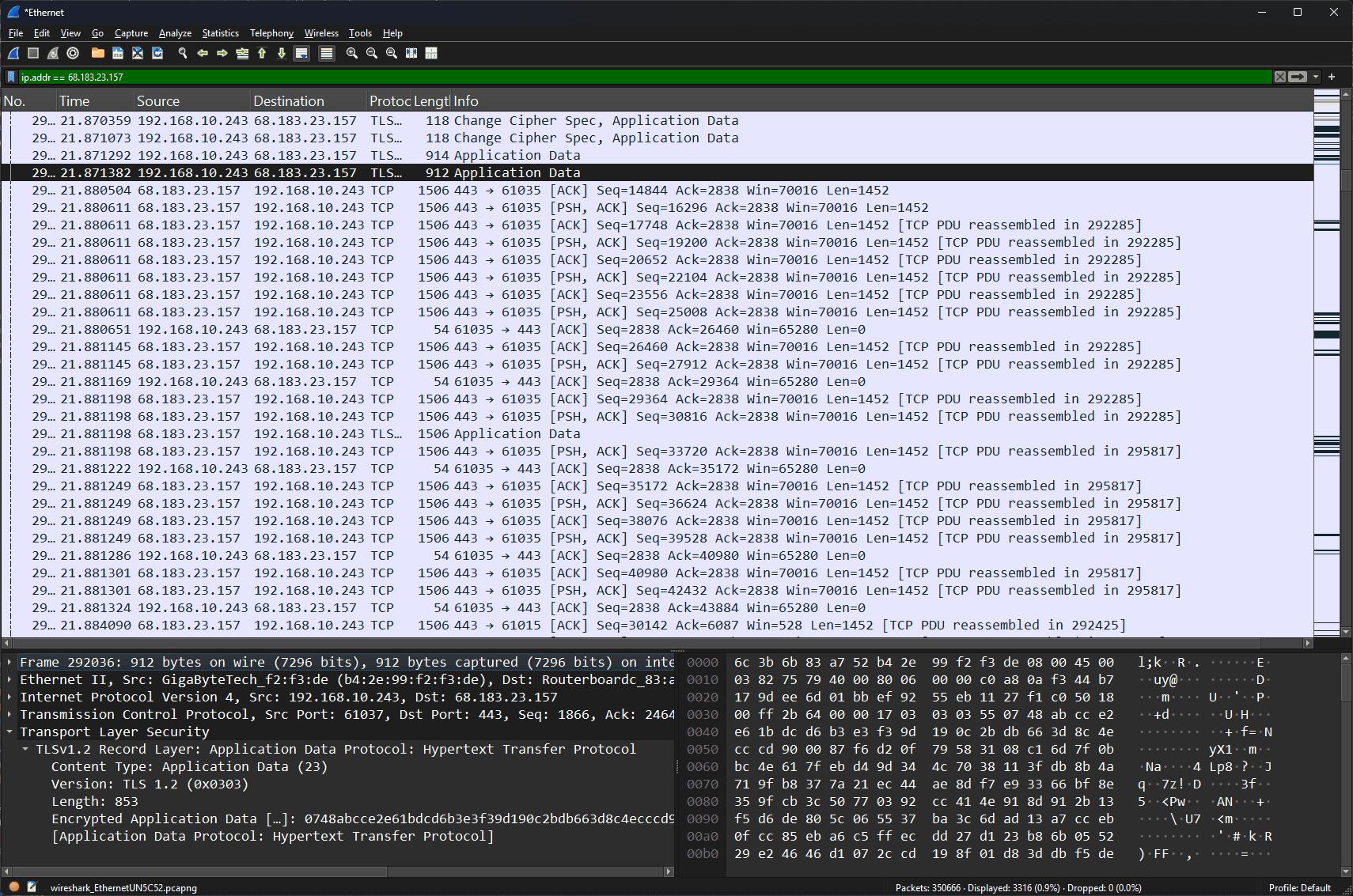Start capture with the shark fin icon
The height and width of the screenshot is (896, 1353).
tap(13, 53)
